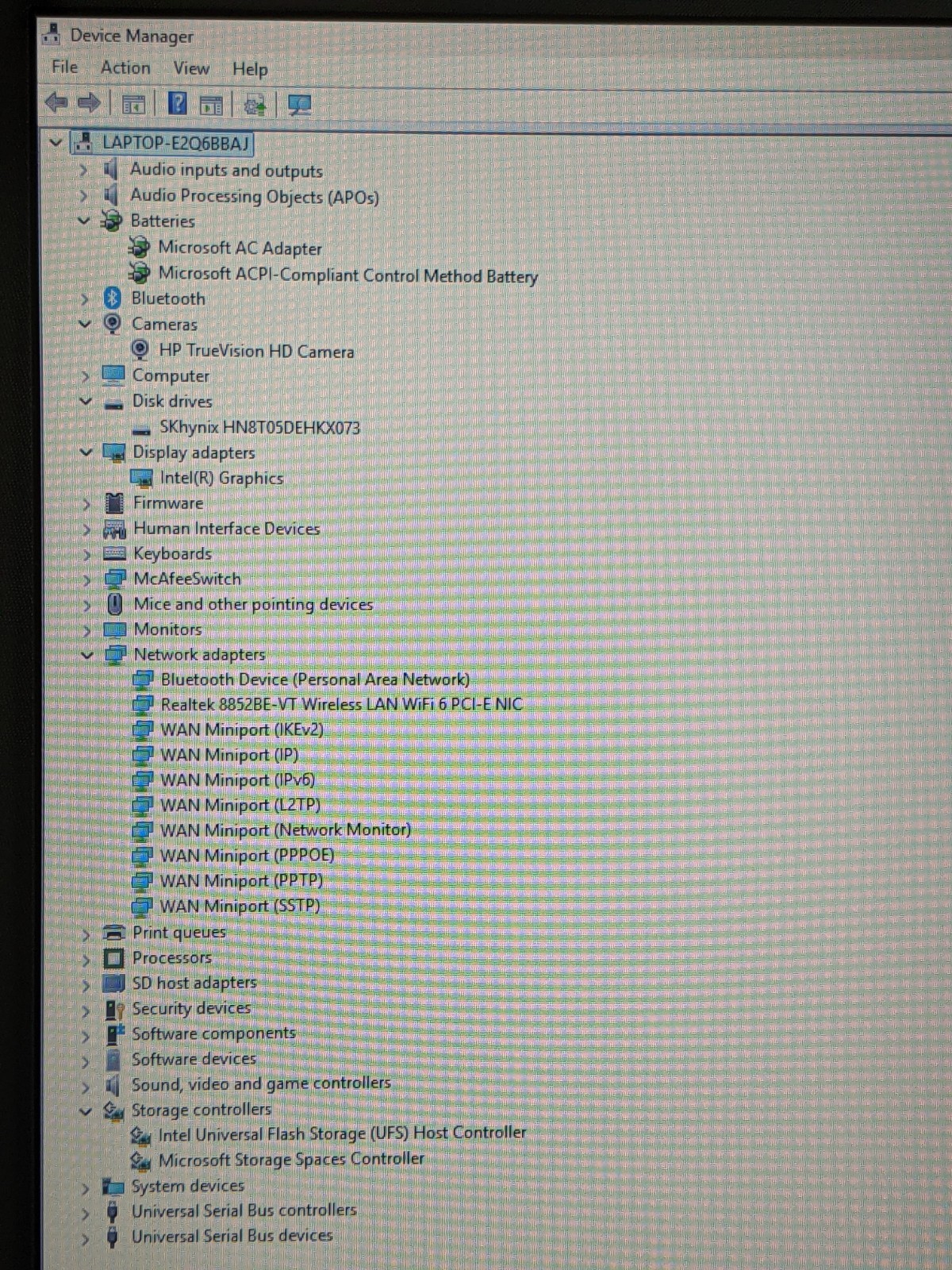Select WAN Miniport (IKEv2)

(242, 729)
